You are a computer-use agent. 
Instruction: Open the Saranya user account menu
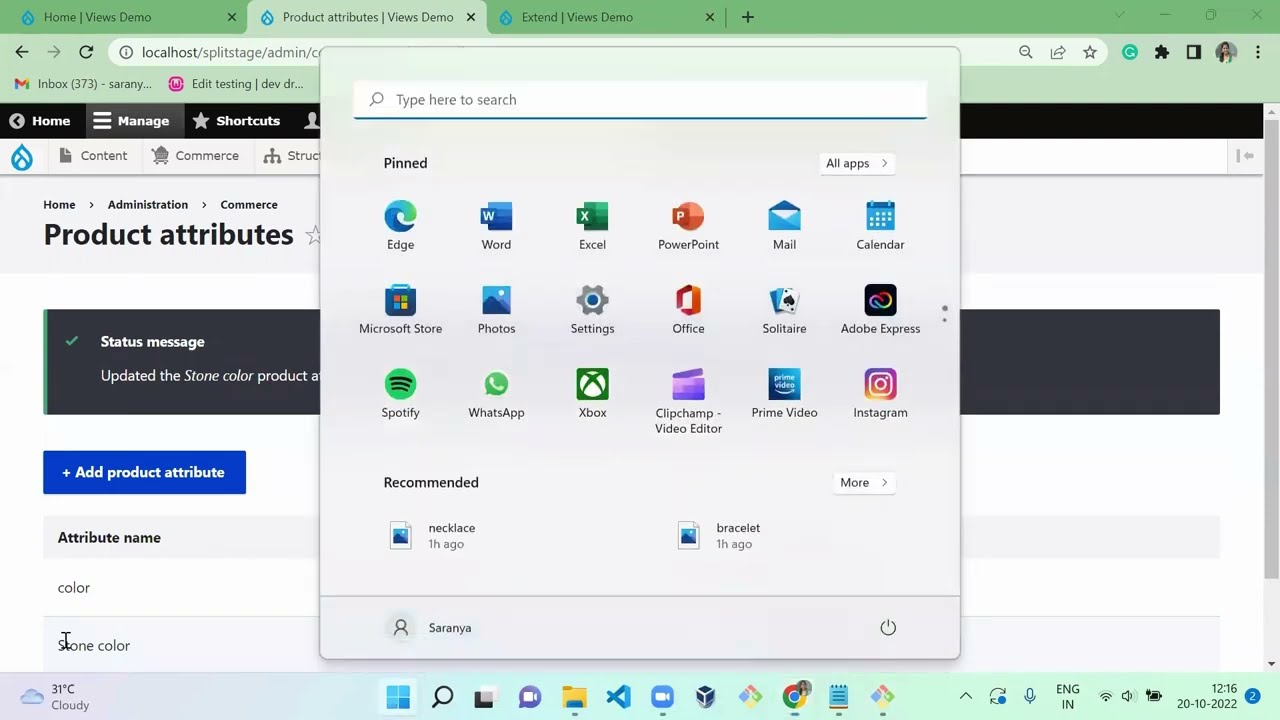click(431, 628)
